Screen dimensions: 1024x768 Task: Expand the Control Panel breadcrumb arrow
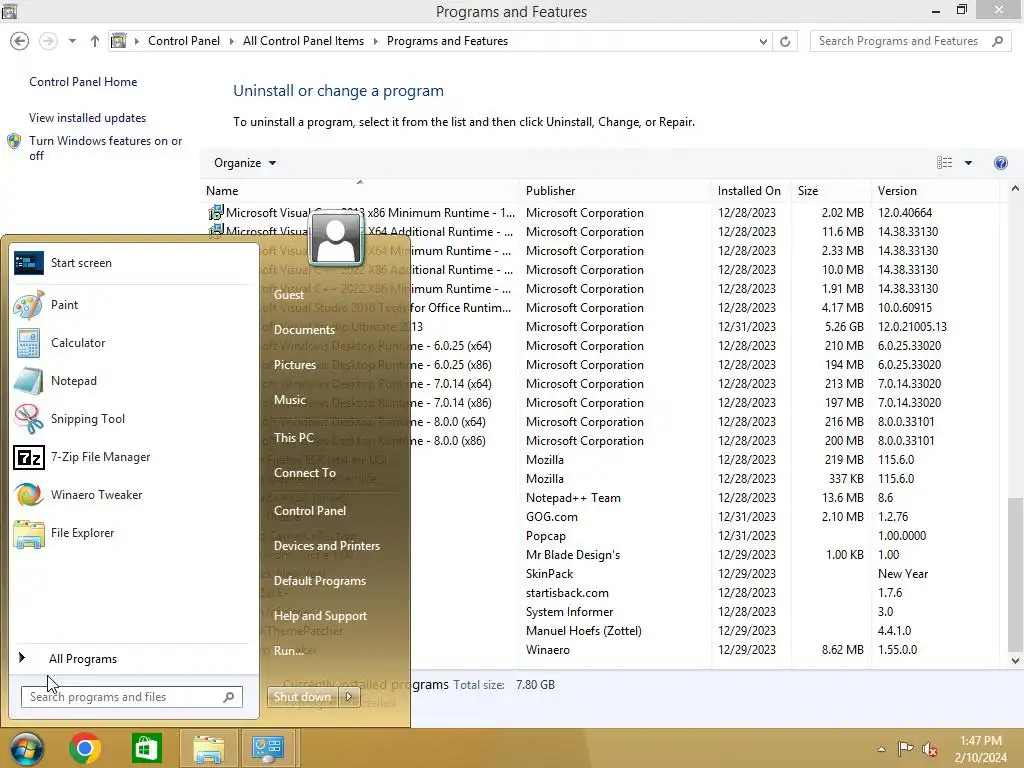pos(231,41)
